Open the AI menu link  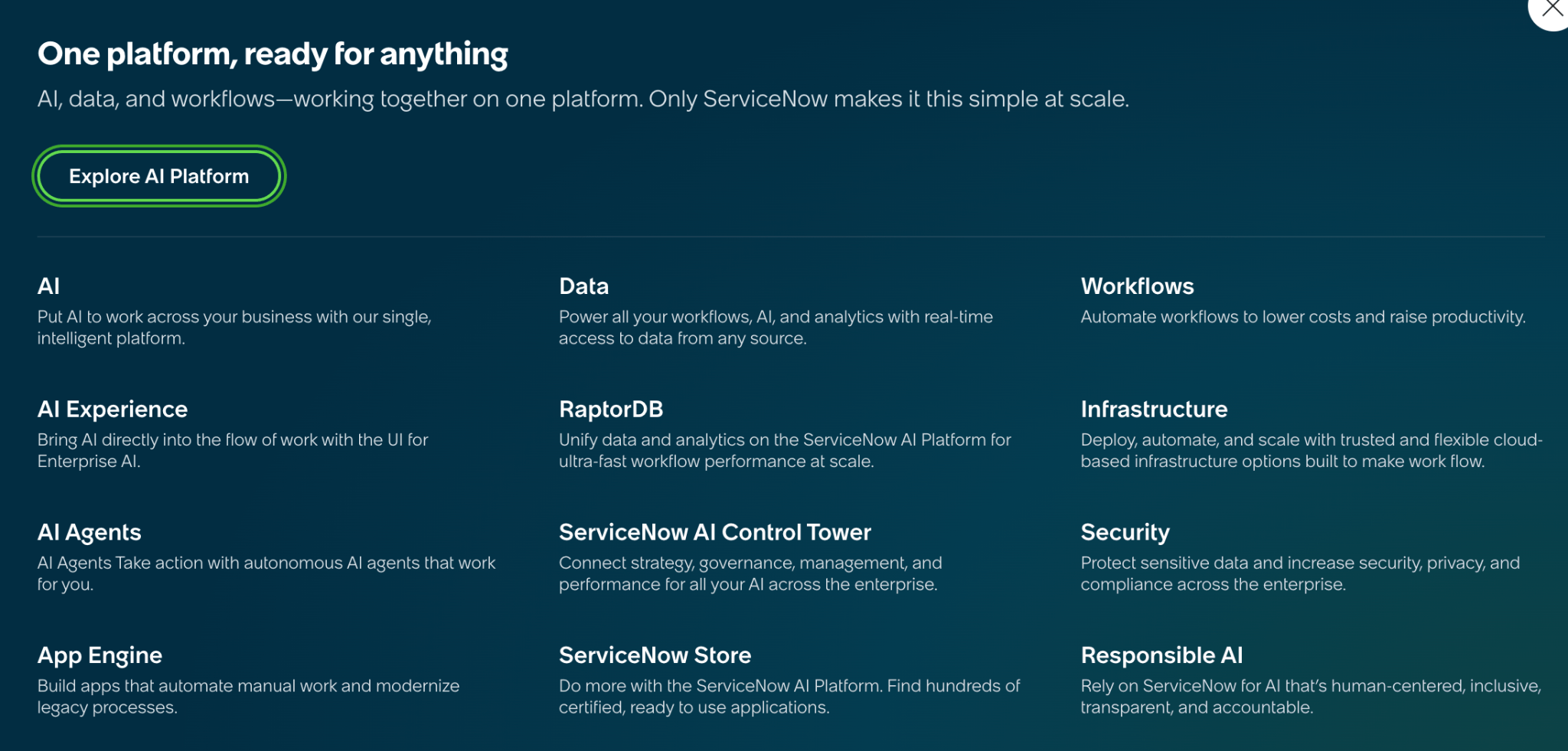point(48,286)
